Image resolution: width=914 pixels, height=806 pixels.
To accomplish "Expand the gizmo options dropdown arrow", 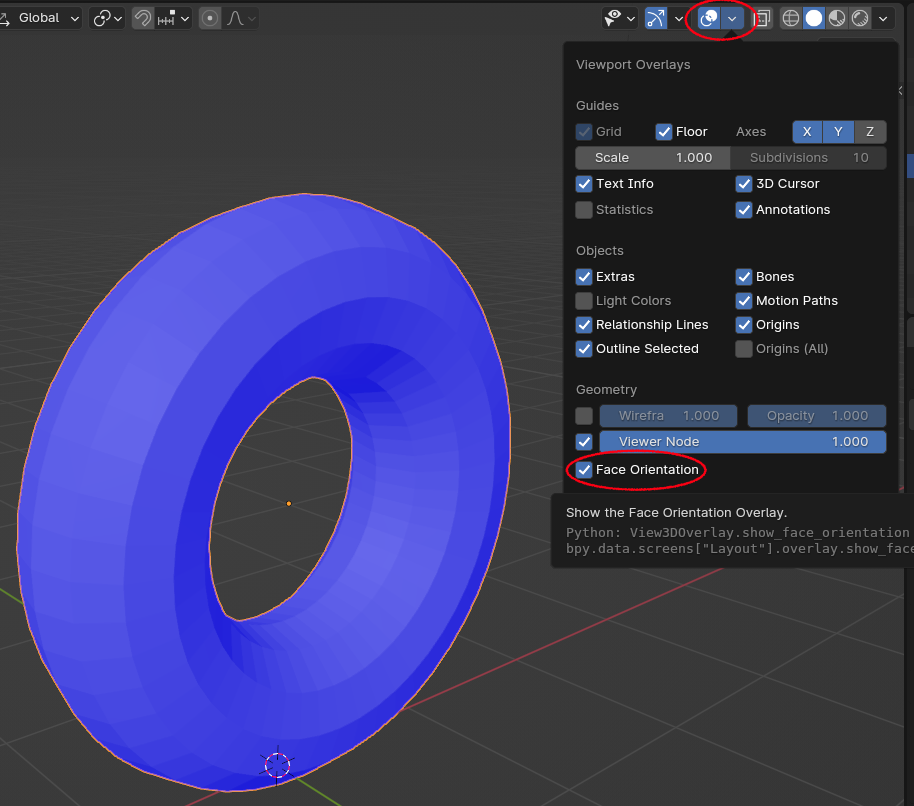I will click(679, 18).
